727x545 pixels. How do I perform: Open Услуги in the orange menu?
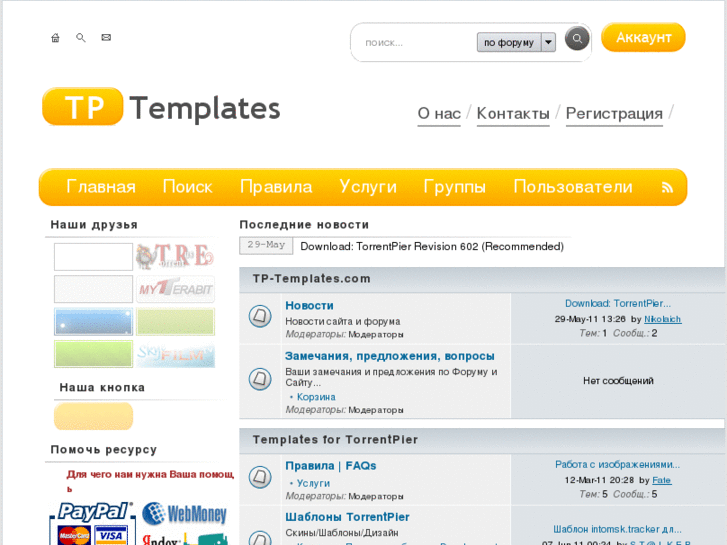tap(368, 187)
